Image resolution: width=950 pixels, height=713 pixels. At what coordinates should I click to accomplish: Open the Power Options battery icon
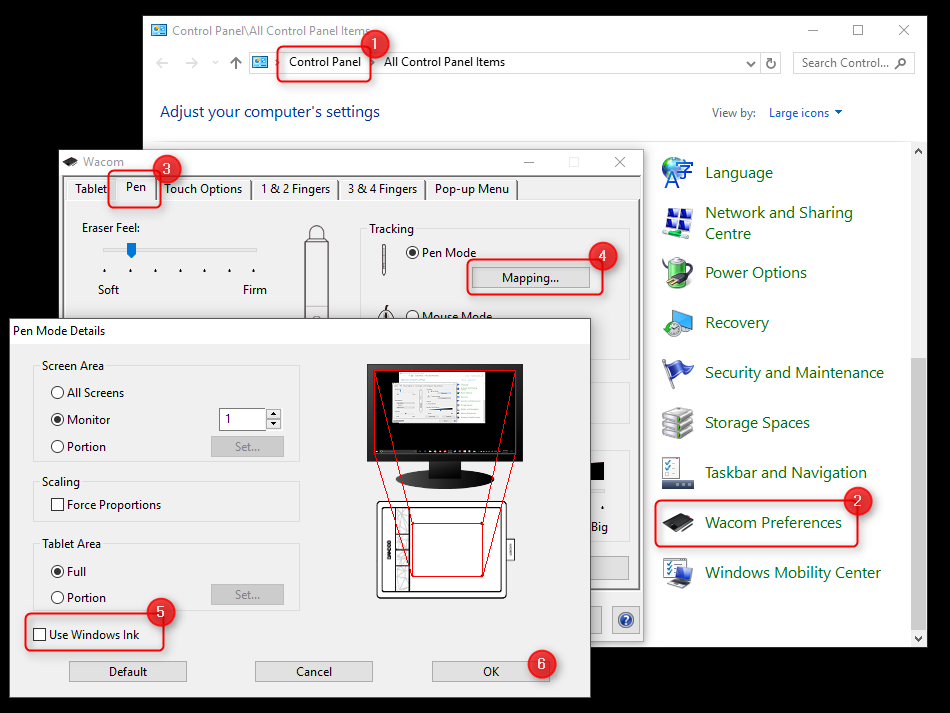677,273
